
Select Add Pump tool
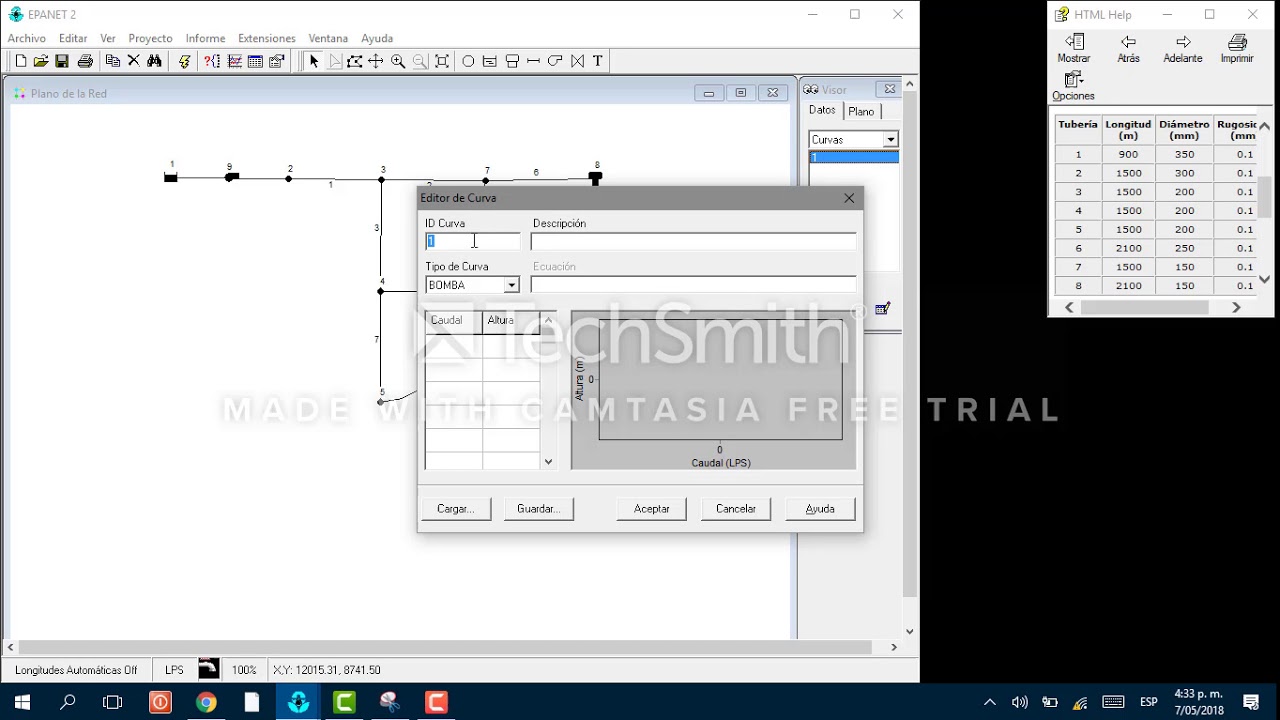pyautogui.click(x=555, y=61)
